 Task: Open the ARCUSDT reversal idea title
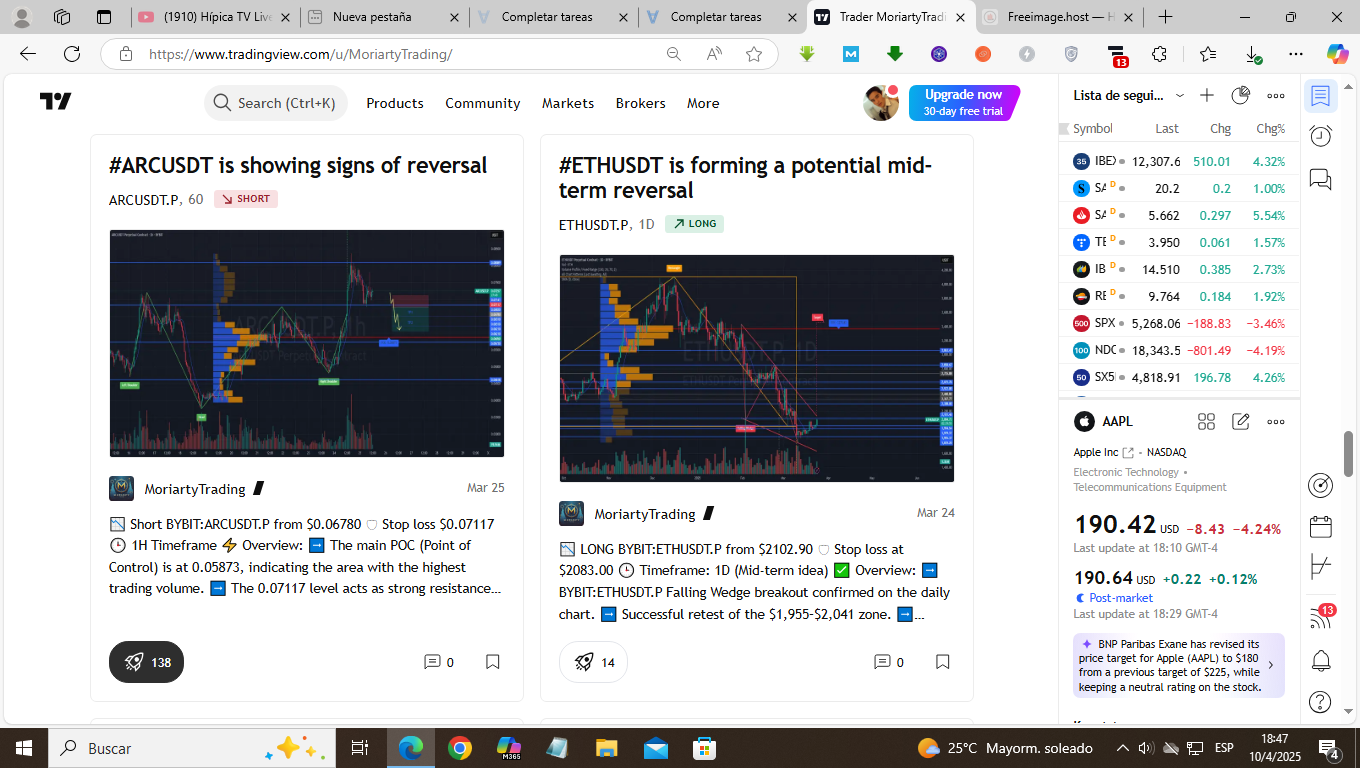click(x=298, y=165)
